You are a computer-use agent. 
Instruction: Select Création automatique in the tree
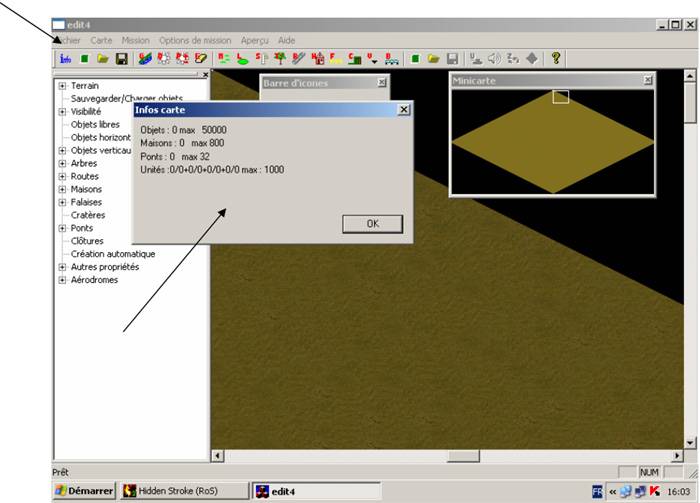(x=112, y=254)
